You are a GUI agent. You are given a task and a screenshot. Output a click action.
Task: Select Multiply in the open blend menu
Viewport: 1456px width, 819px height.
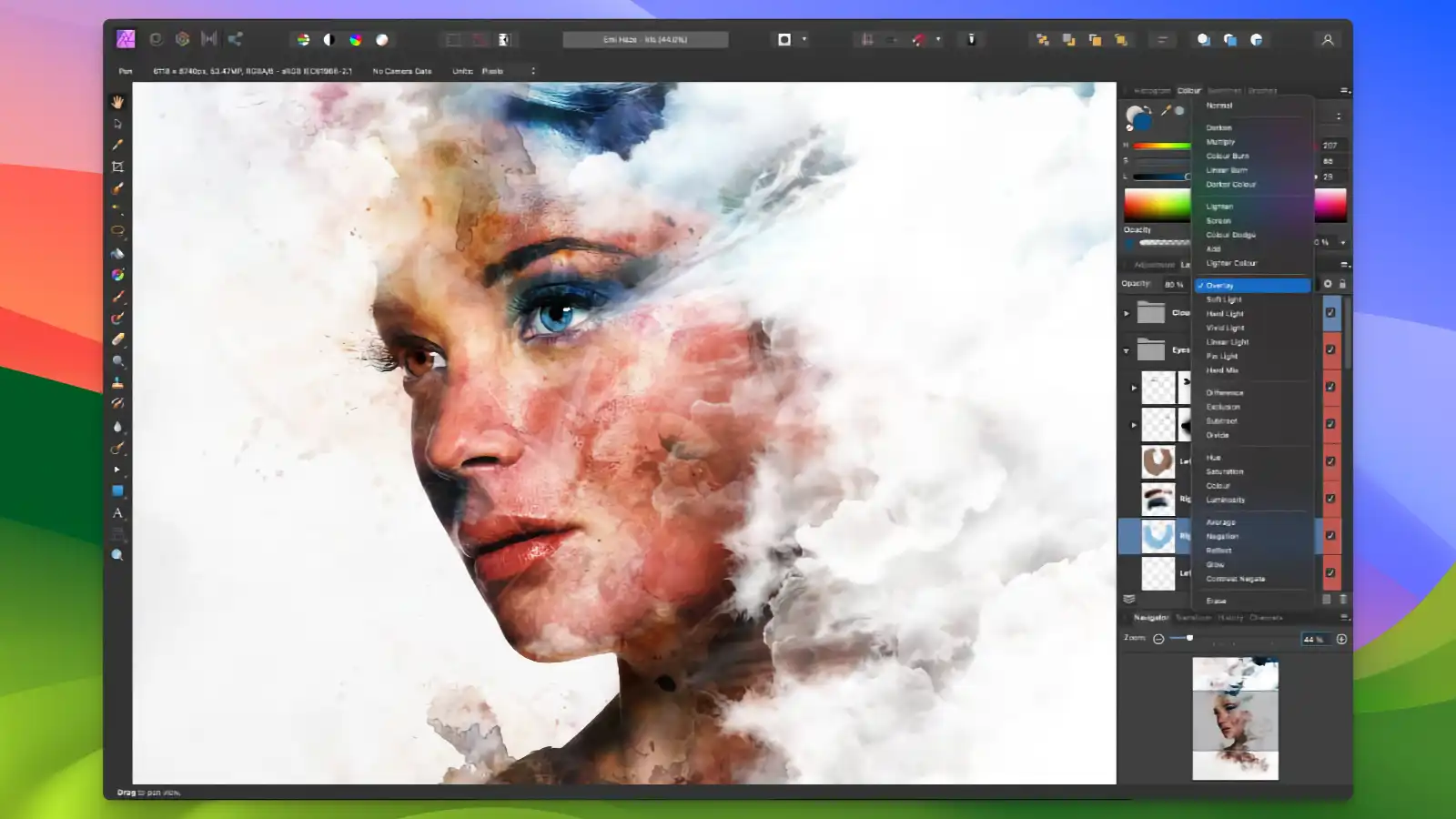1220,141
